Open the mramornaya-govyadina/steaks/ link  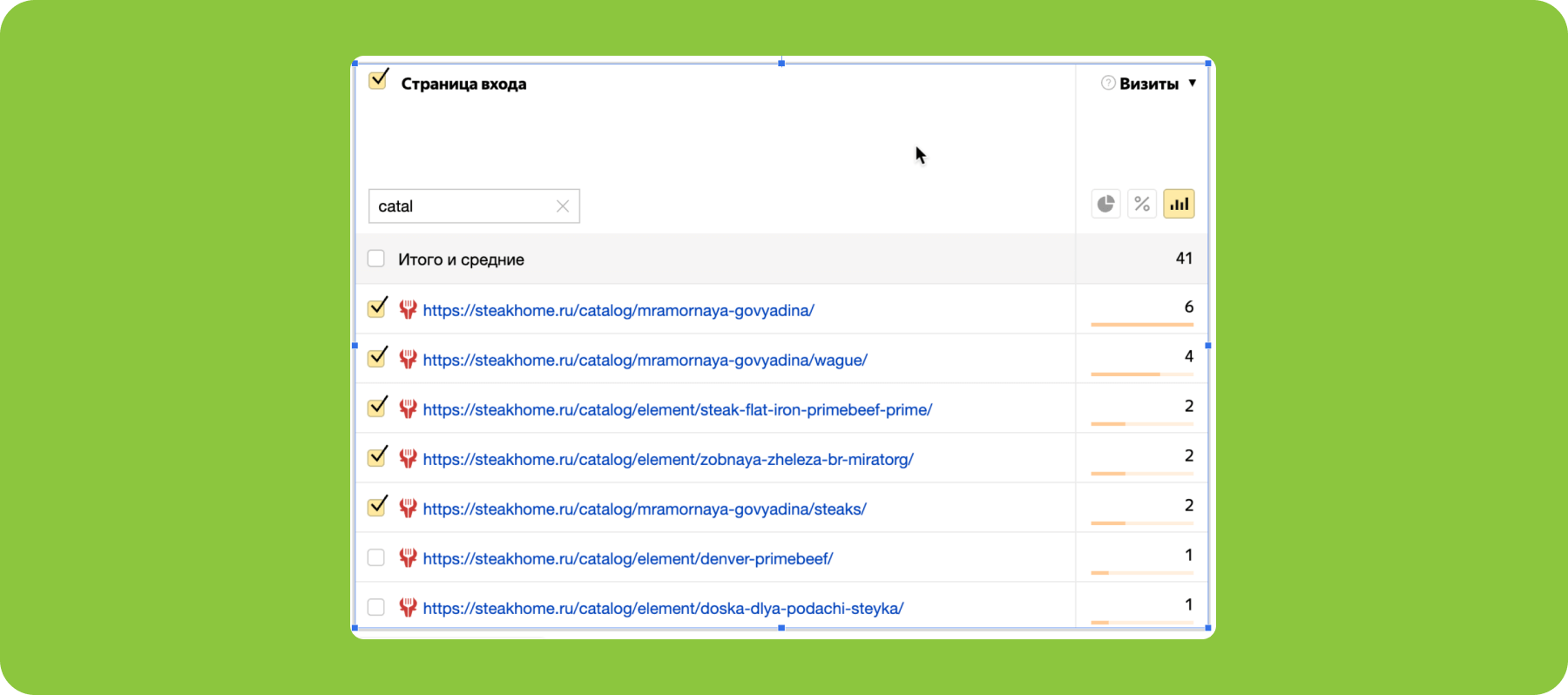(x=645, y=509)
